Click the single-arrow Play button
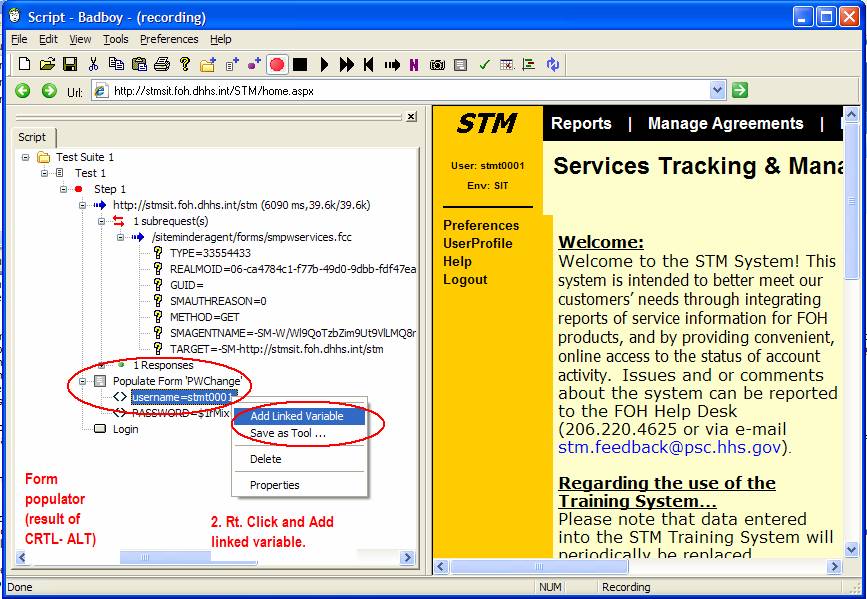Viewport: 867px width, 599px height. click(324, 65)
